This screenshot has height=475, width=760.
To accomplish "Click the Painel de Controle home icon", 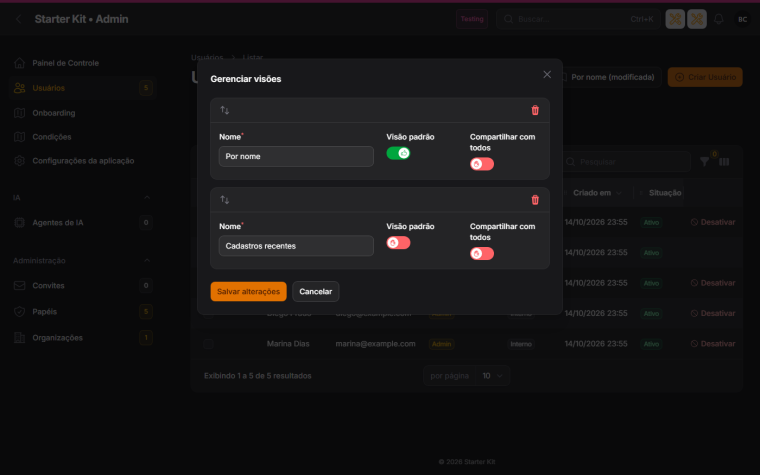I will tap(19, 63).
